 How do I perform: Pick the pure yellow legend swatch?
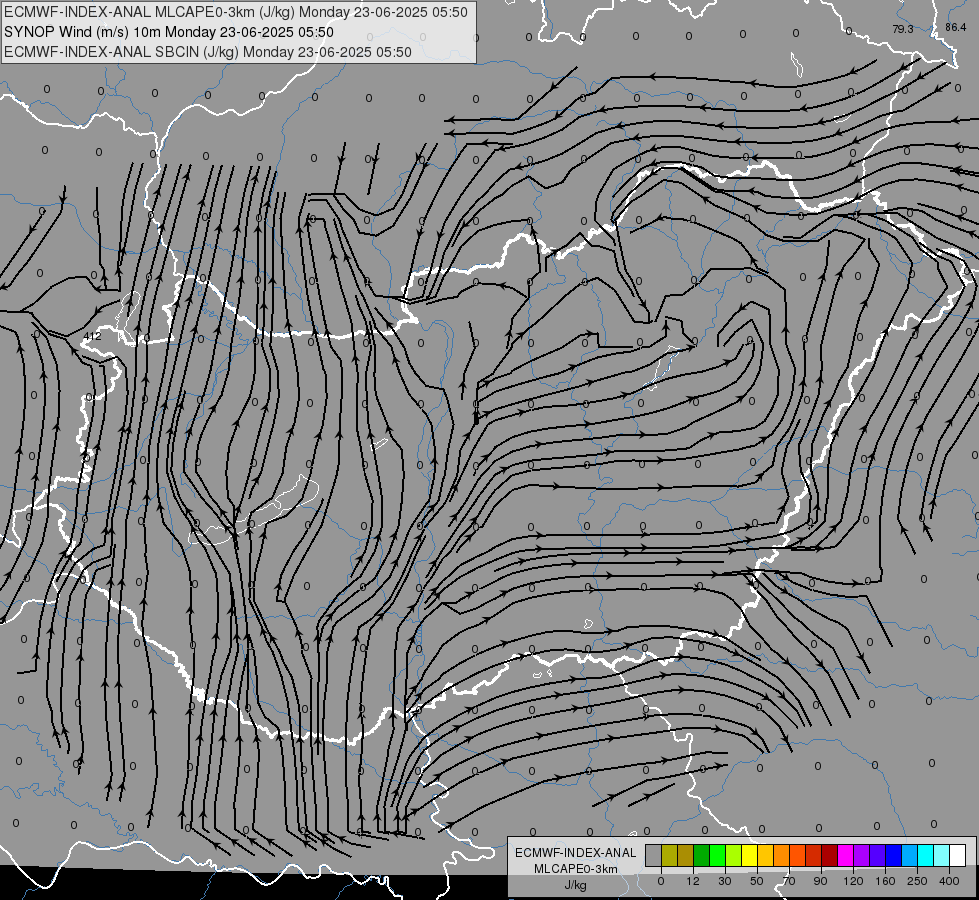tap(749, 855)
